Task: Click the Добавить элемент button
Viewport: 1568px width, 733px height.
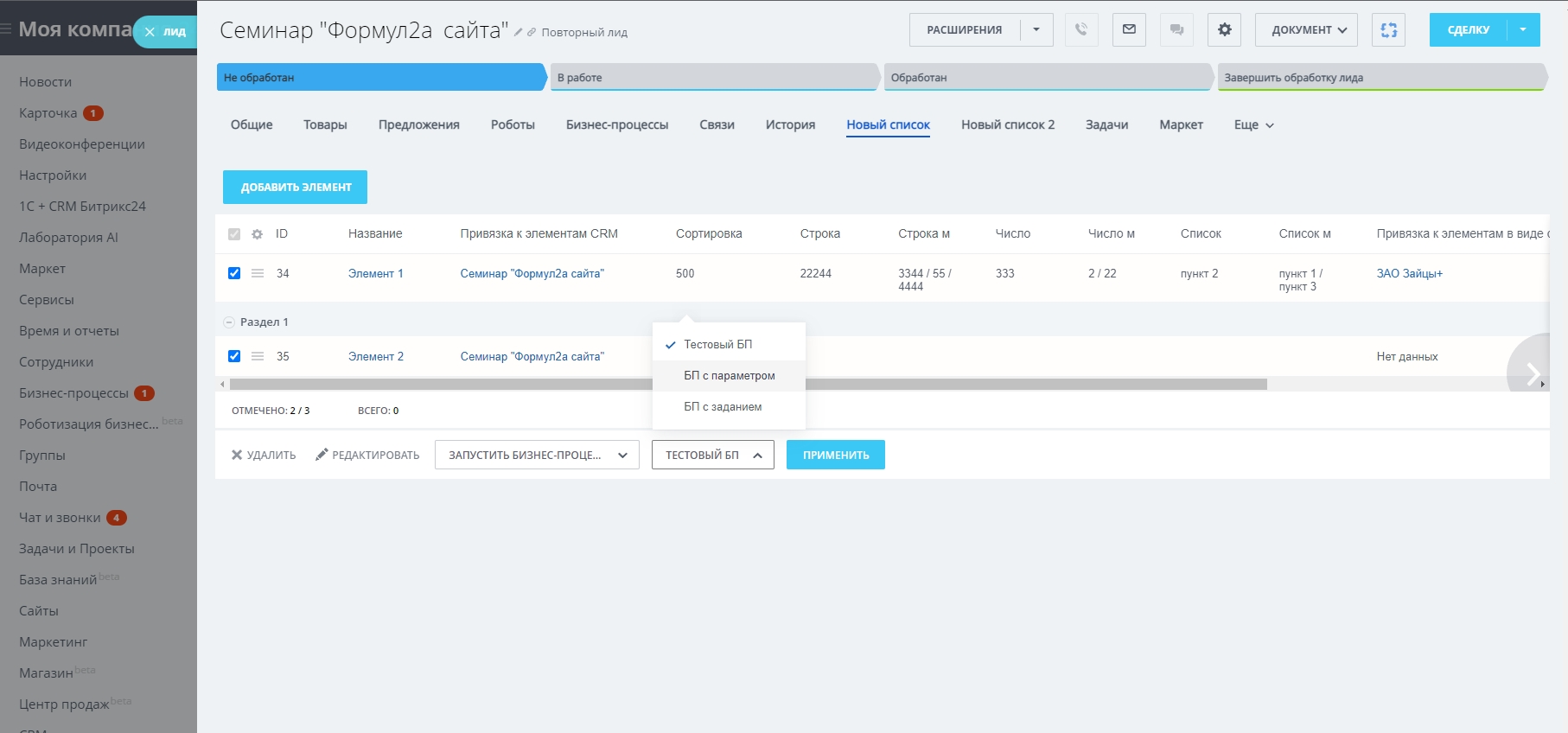Action: (x=295, y=187)
